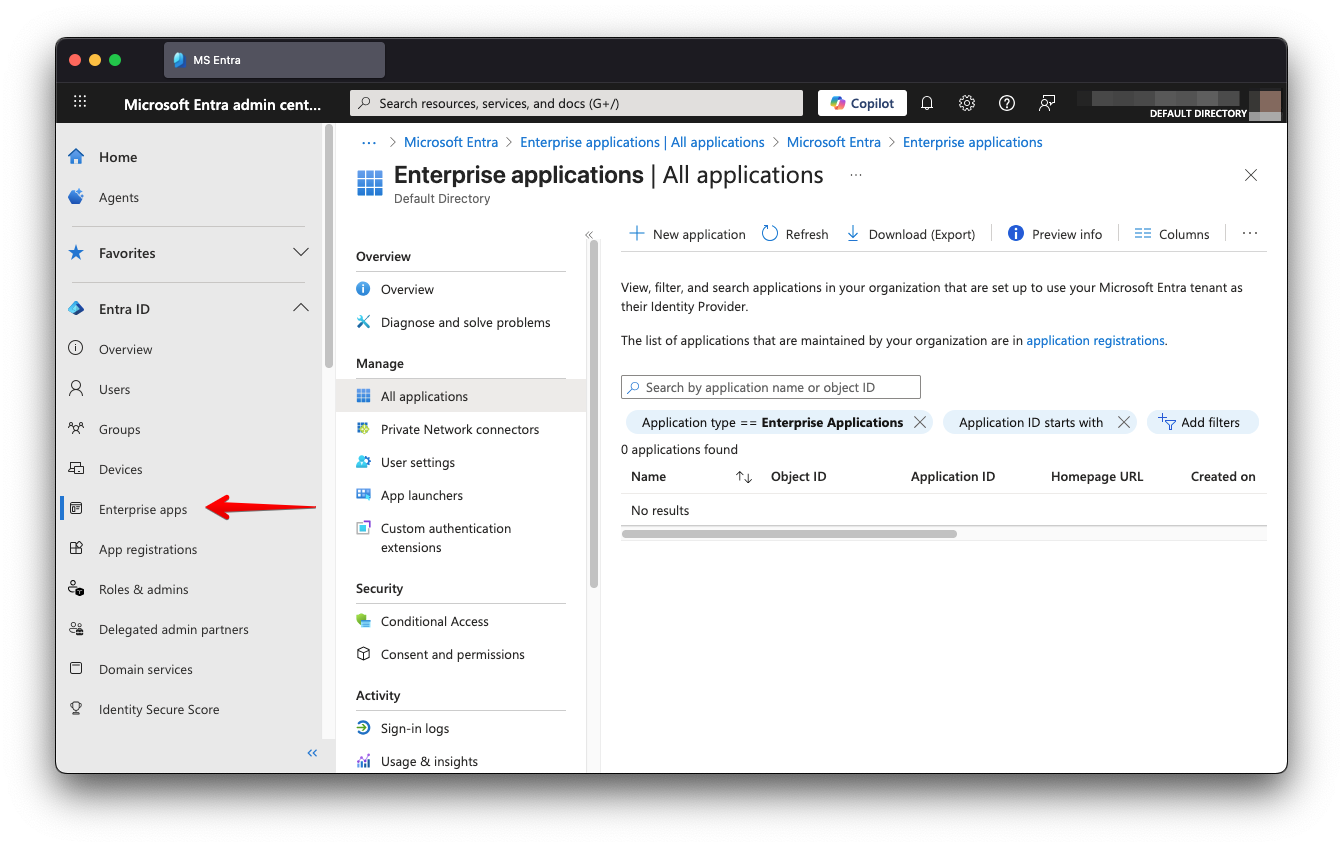Click the Refresh toolbar button
The height and width of the screenshot is (847, 1343).
tap(795, 234)
